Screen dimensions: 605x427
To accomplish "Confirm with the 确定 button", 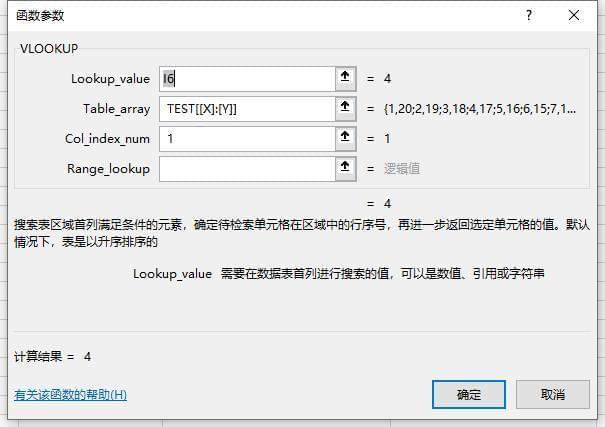I will pyautogui.click(x=469, y=394).
